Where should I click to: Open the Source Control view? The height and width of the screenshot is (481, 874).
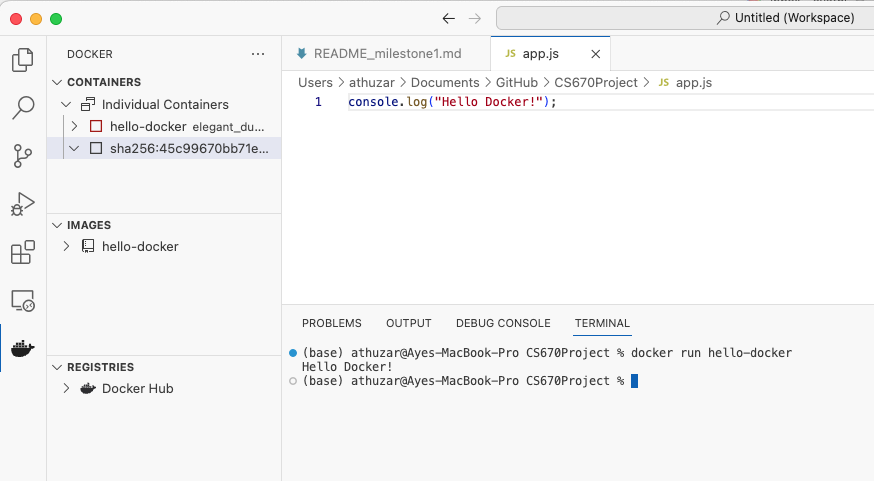(22, 156)
